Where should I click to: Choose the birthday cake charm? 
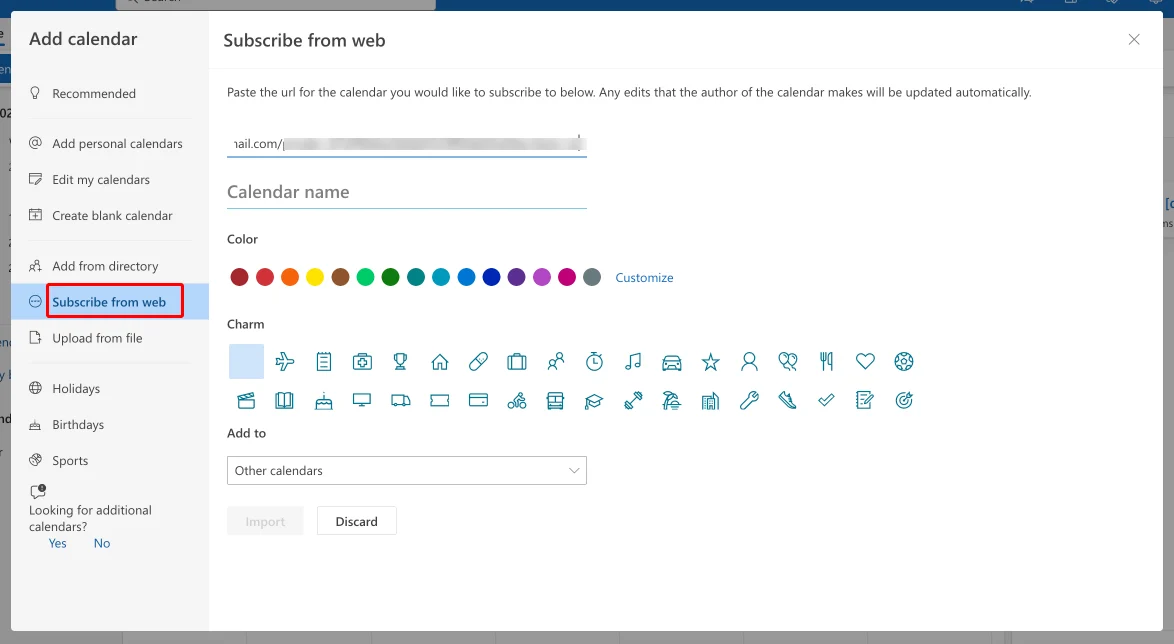click(323, 401)
